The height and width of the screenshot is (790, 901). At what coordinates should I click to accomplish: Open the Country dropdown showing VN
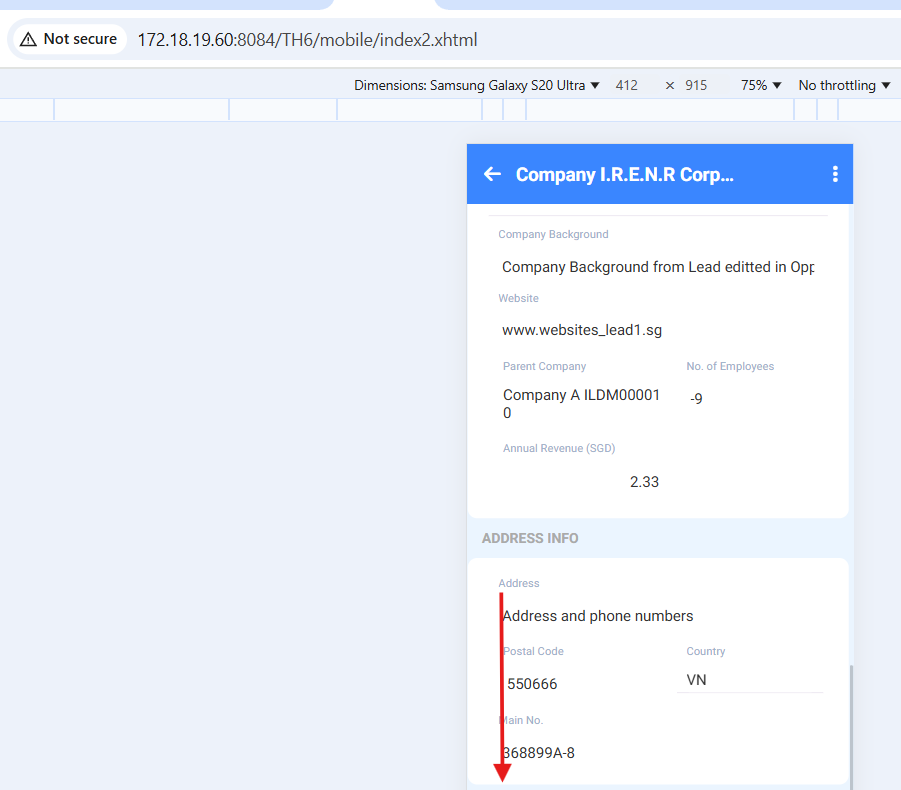tap(750, 680)
